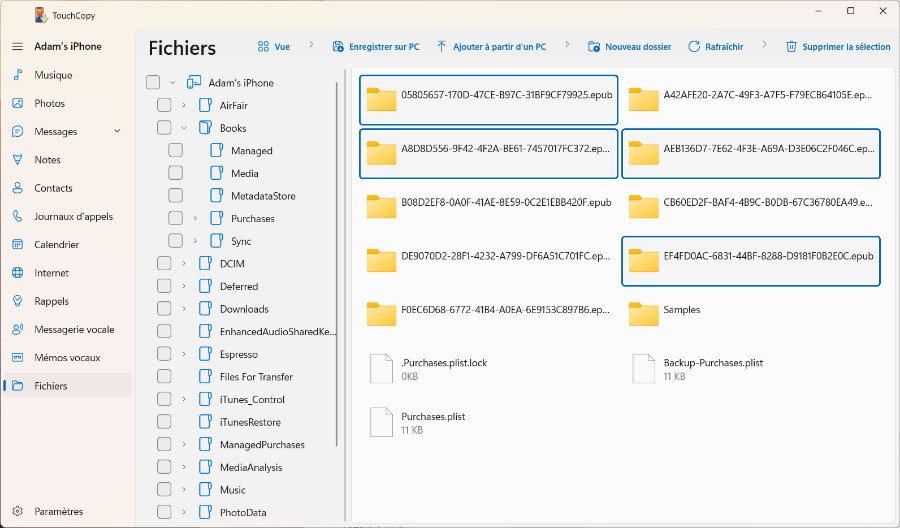This screenshot has width=900, height=528.
Task: Check the Adam's iPhone root checkbox
Action: pos(153,83)
